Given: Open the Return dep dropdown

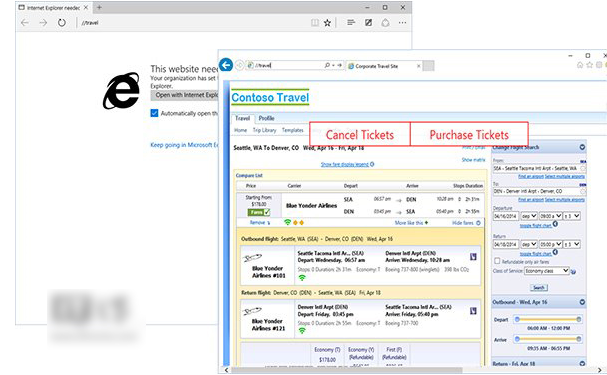Looking at the screenshot, I should (529, 244).
